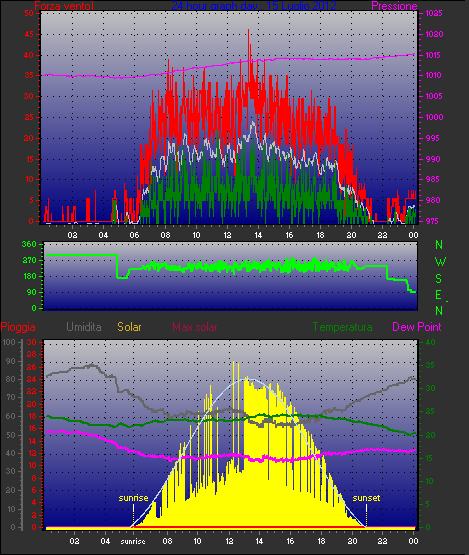Click the 'sunrise' marker label in solar chart
Screen dimensions: 469x555
click(133, 498)
